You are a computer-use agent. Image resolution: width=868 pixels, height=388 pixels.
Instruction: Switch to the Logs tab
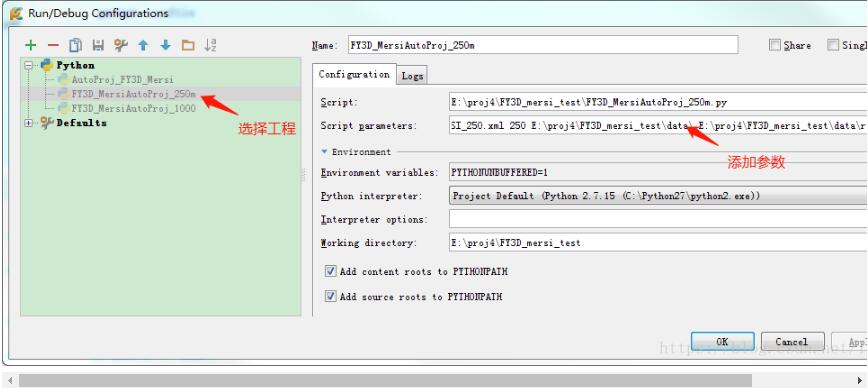pos(412,76)
